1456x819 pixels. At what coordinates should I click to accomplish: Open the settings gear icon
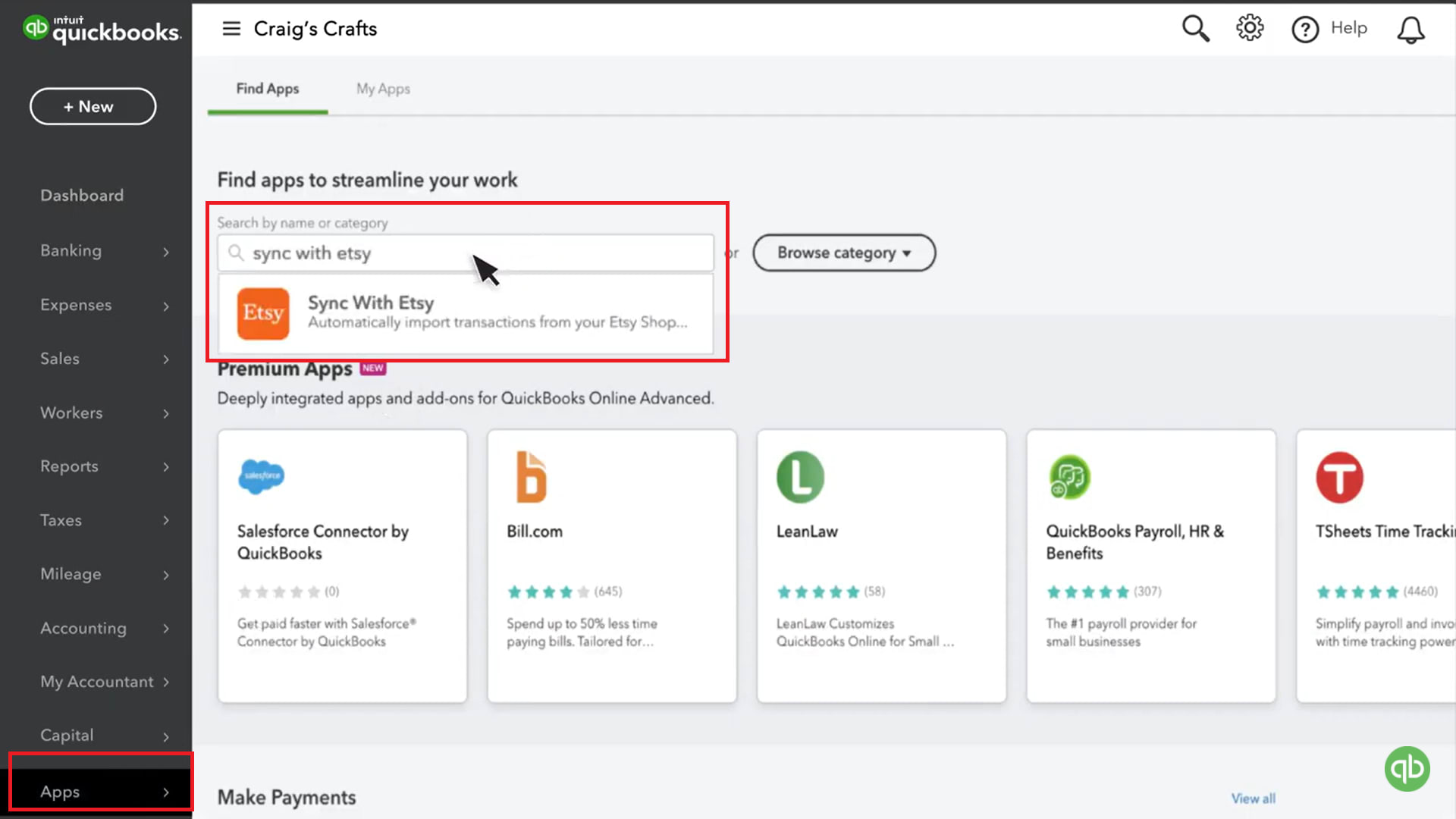(1250, 29)
